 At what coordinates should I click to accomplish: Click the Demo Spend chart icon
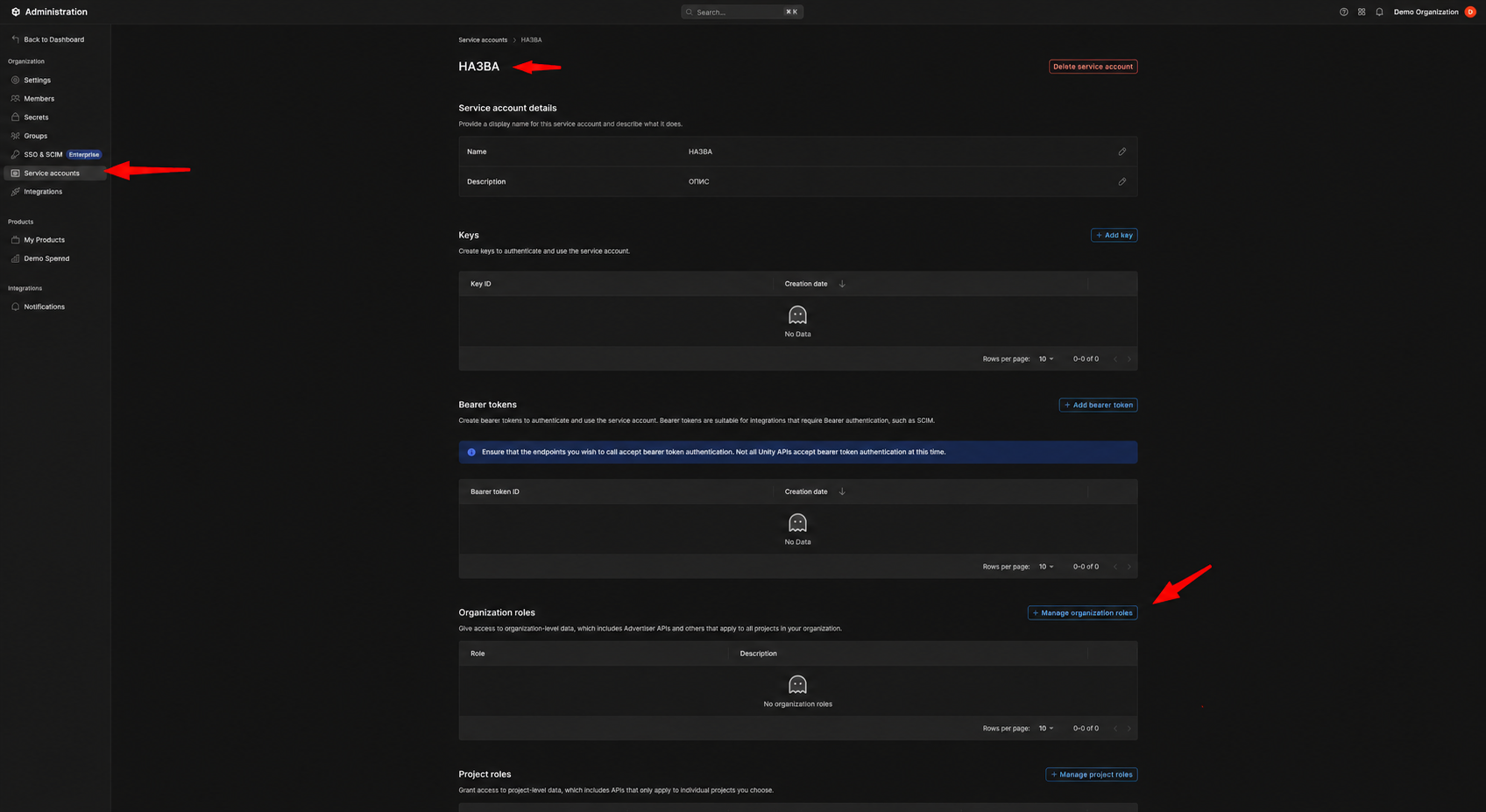[15, 258]
